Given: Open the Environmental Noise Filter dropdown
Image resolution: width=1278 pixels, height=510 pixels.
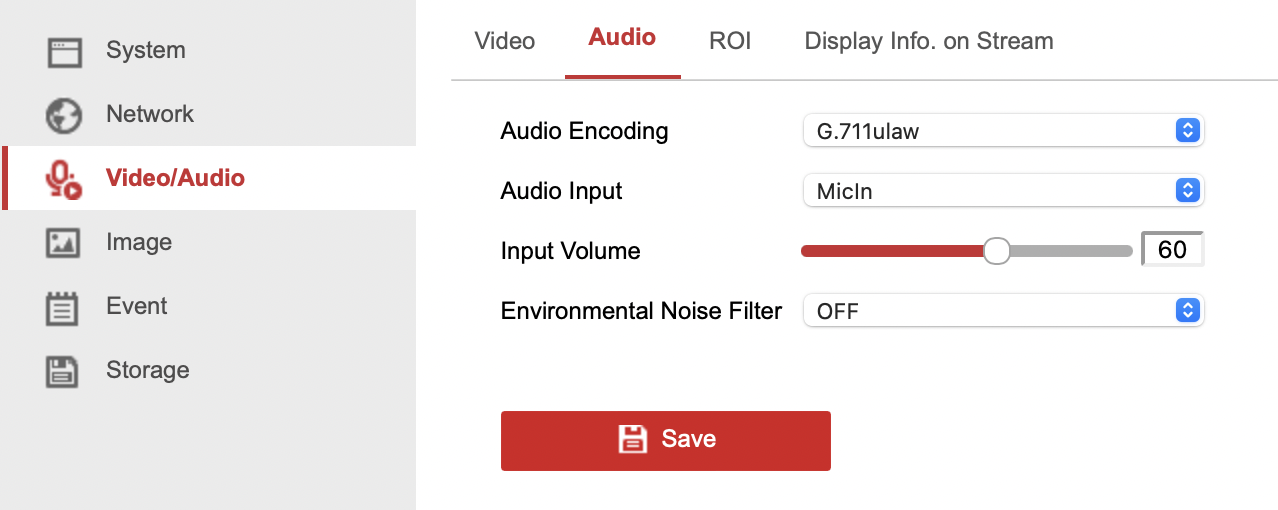Looking at the screenshot, I should coord(1003,311).
